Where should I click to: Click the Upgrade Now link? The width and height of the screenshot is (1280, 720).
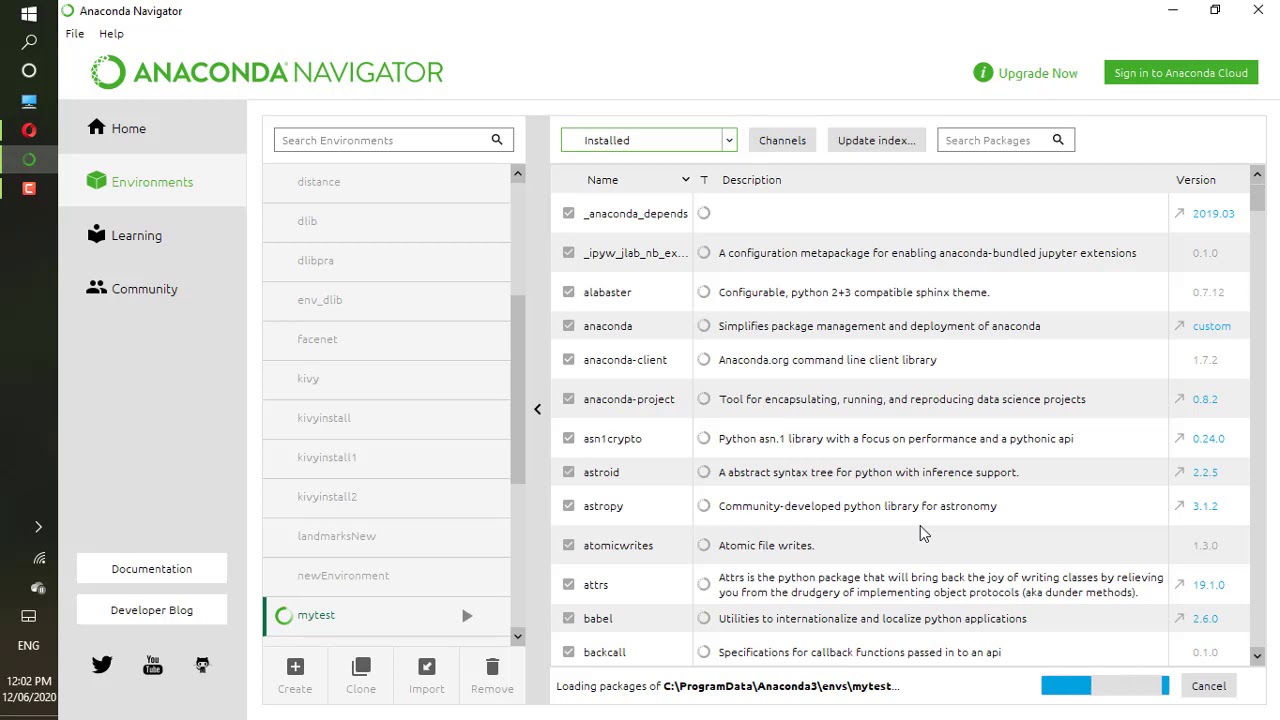point(1038,73)
